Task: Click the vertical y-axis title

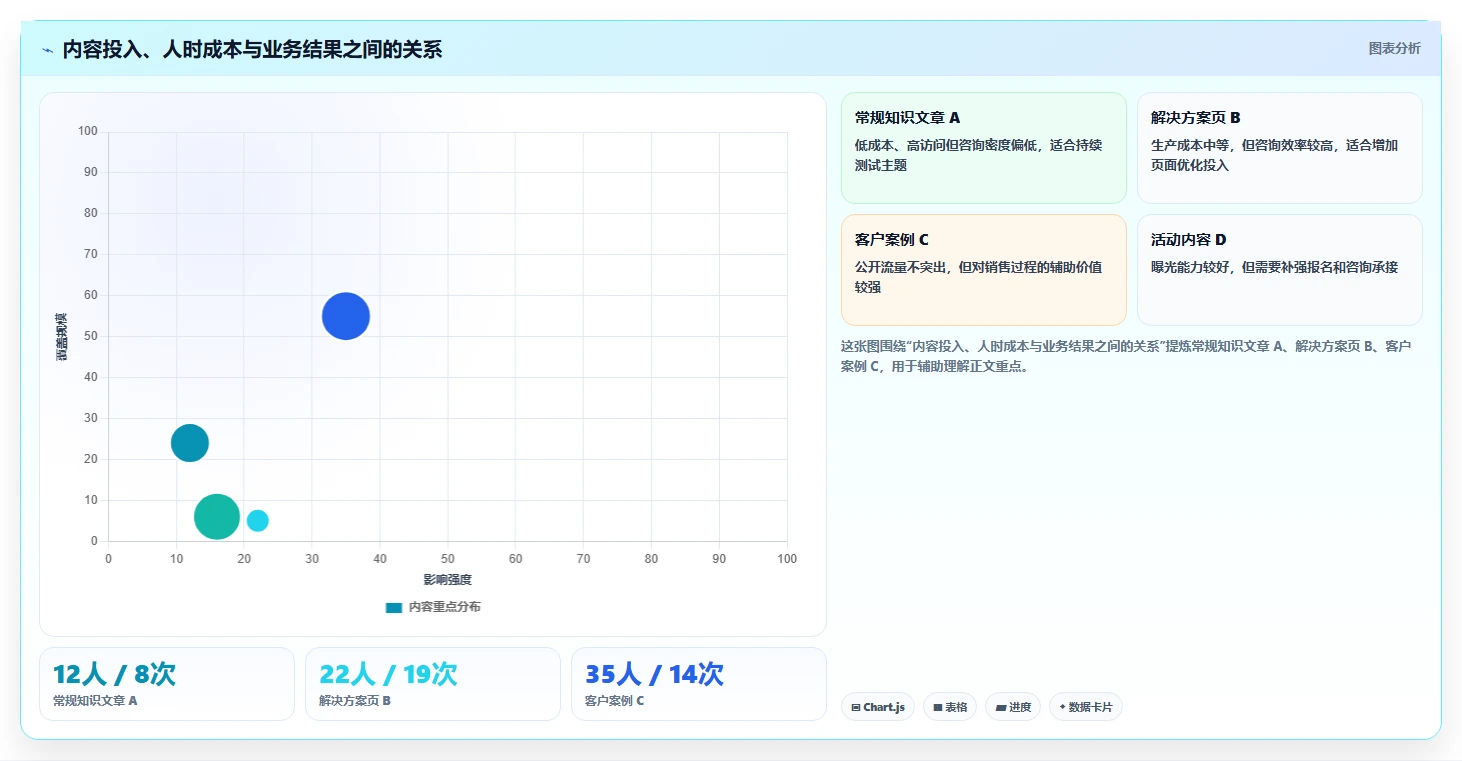Action: click(62, 336)
